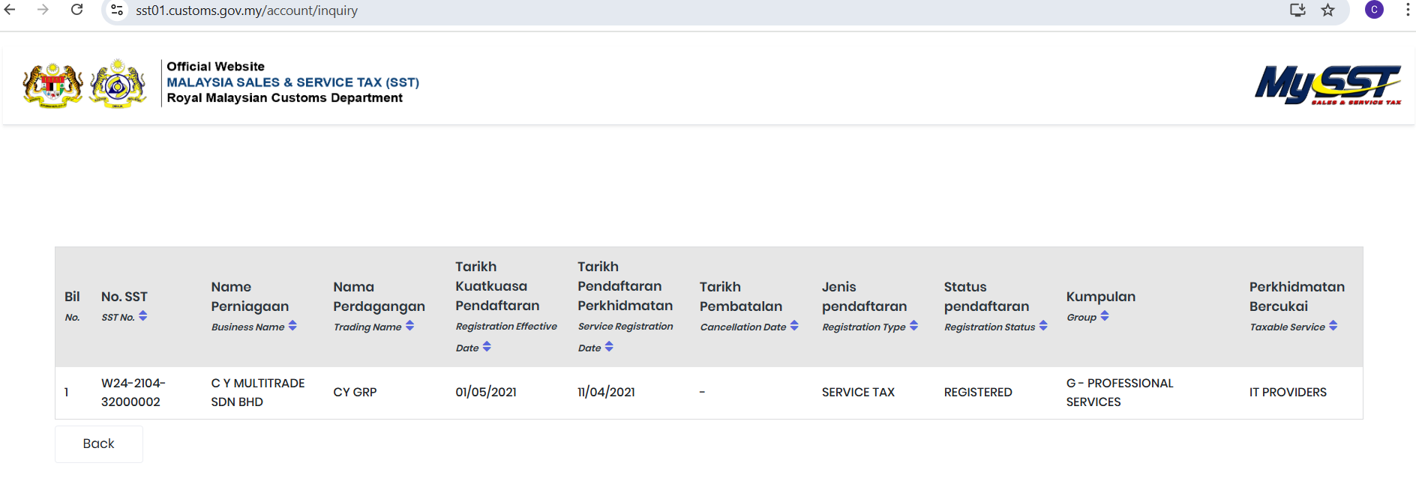
Task: Sort table by SST No. column
Action: [x=143, y=316]
